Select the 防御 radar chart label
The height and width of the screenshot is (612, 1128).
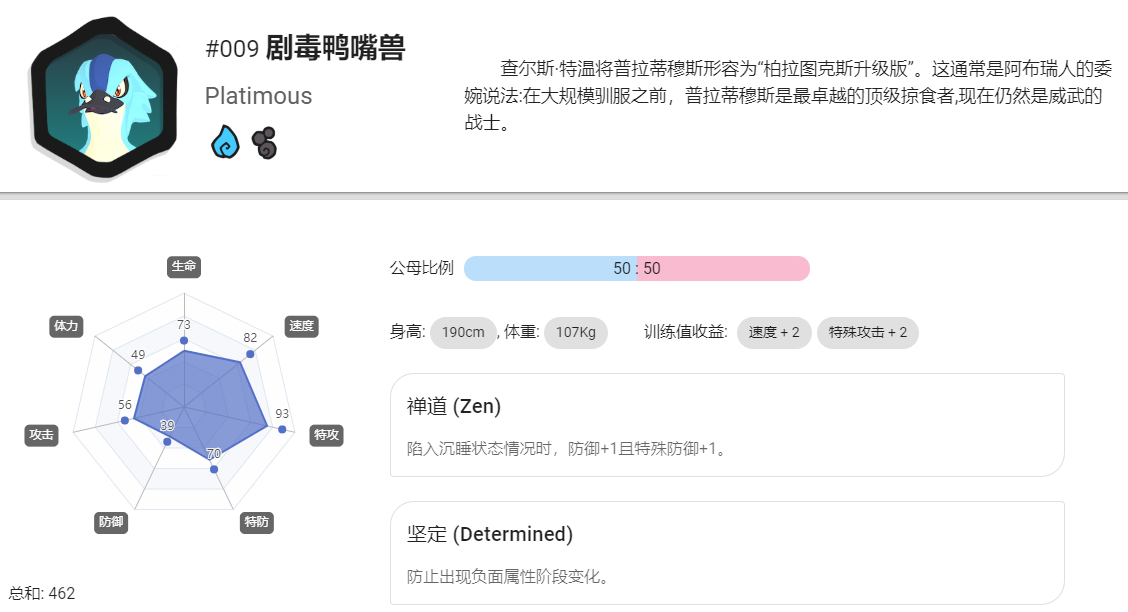[111, 522]
